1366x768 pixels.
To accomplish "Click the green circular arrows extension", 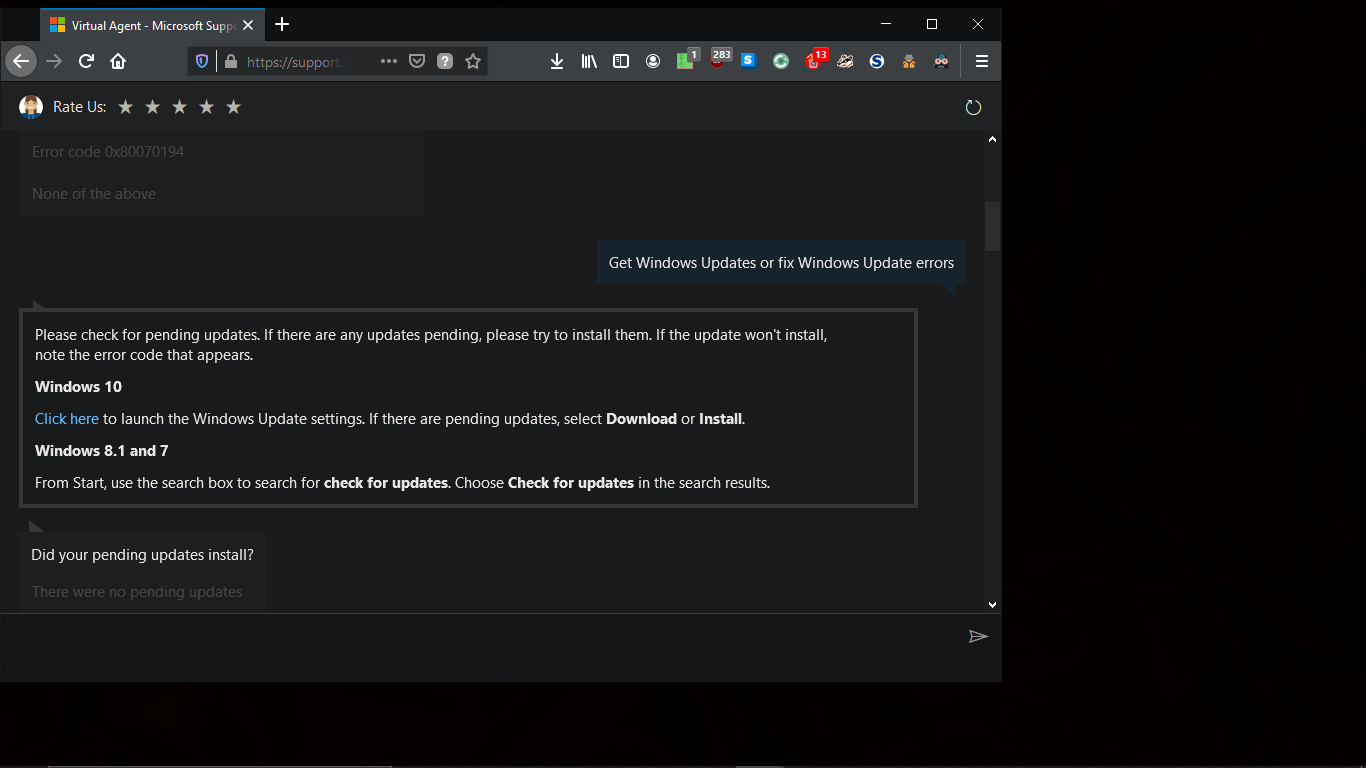I will [781, 61].
